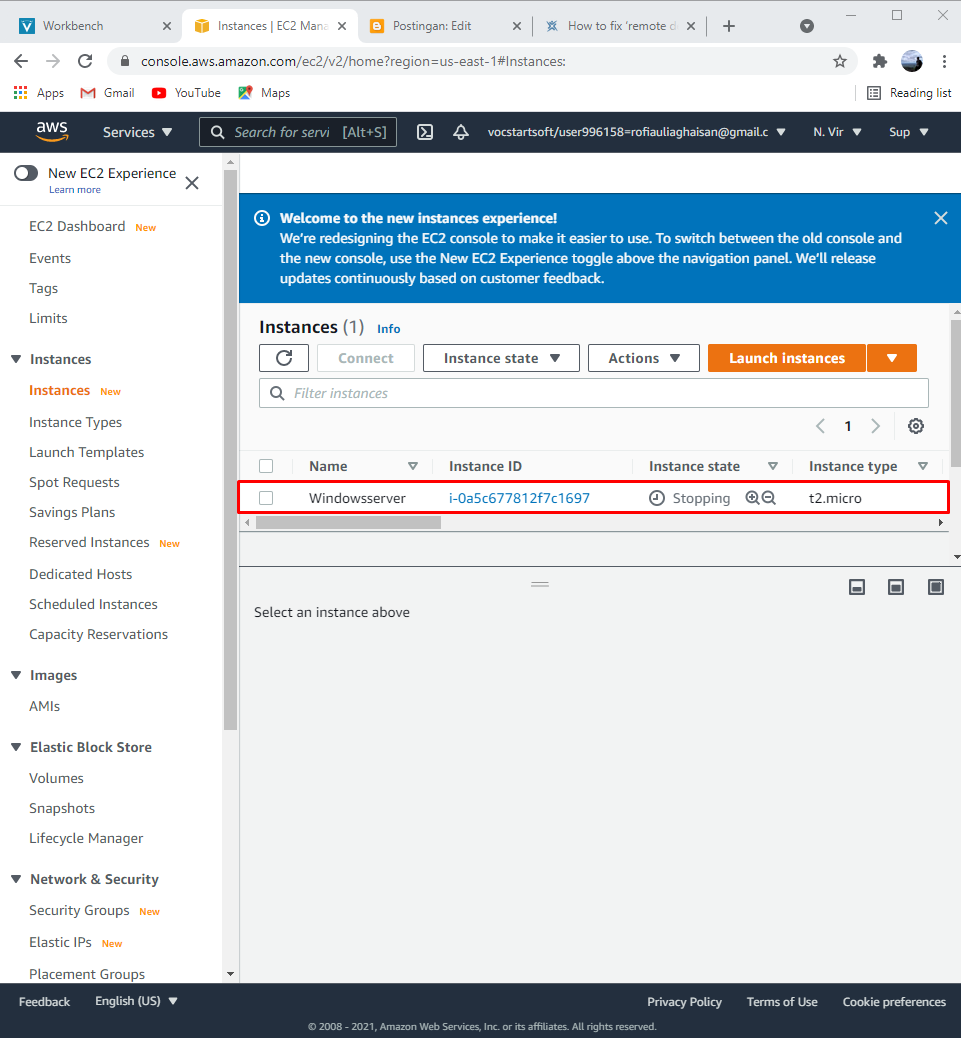
Task: Sort by Name column arrow
Action: 413,466
